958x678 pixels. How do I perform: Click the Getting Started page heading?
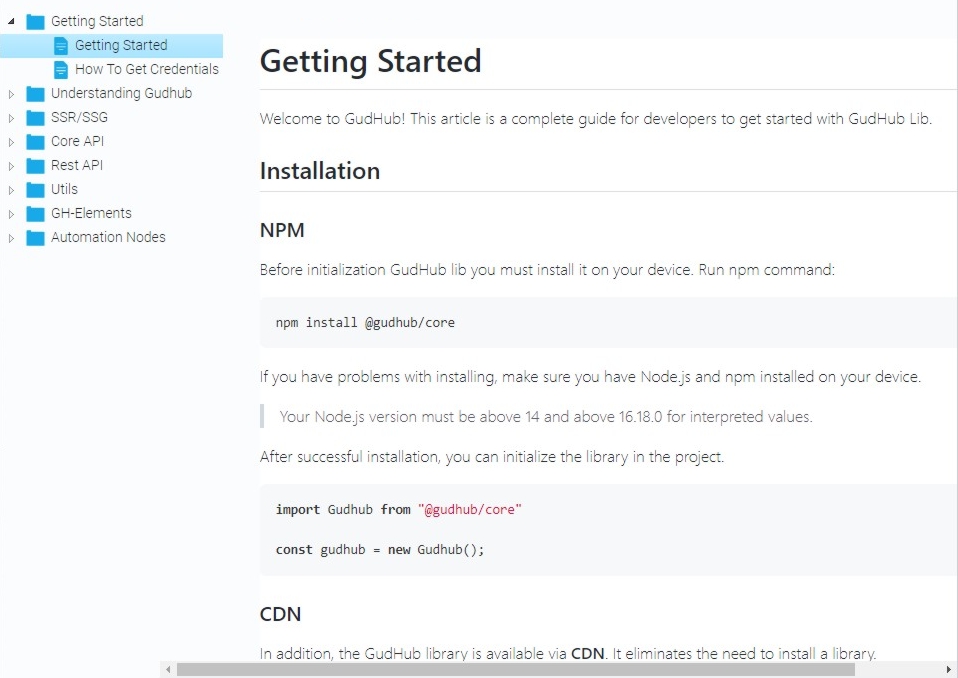(x=370, y=61)
